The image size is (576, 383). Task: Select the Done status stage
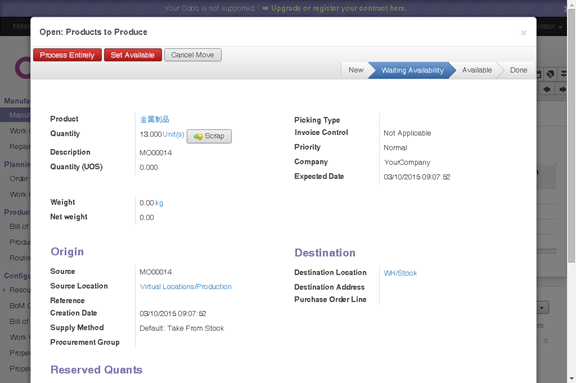pos(518,70)
